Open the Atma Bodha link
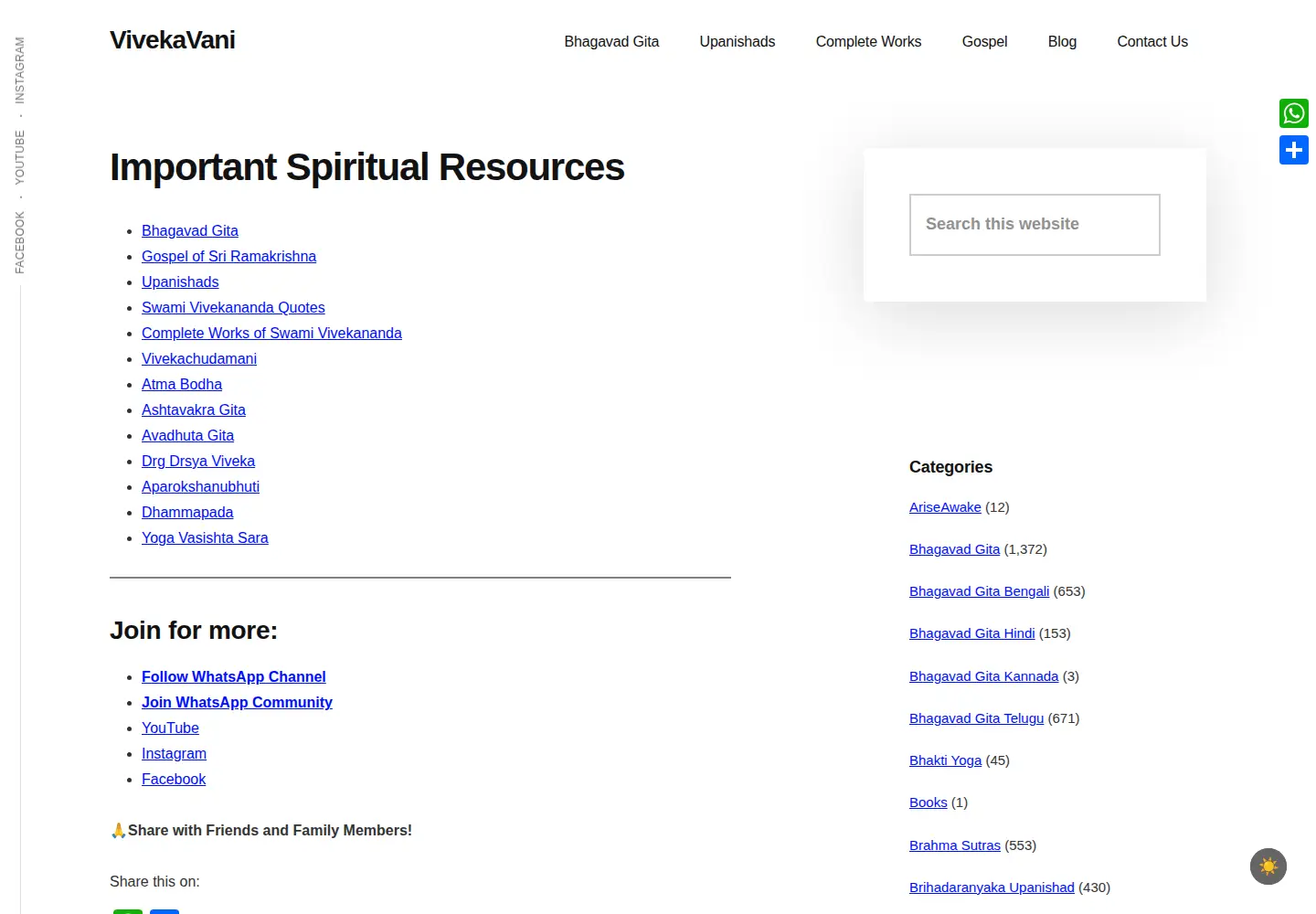Image resolution: width=1316 pixels, height=914 pixels. click(182, 384)
